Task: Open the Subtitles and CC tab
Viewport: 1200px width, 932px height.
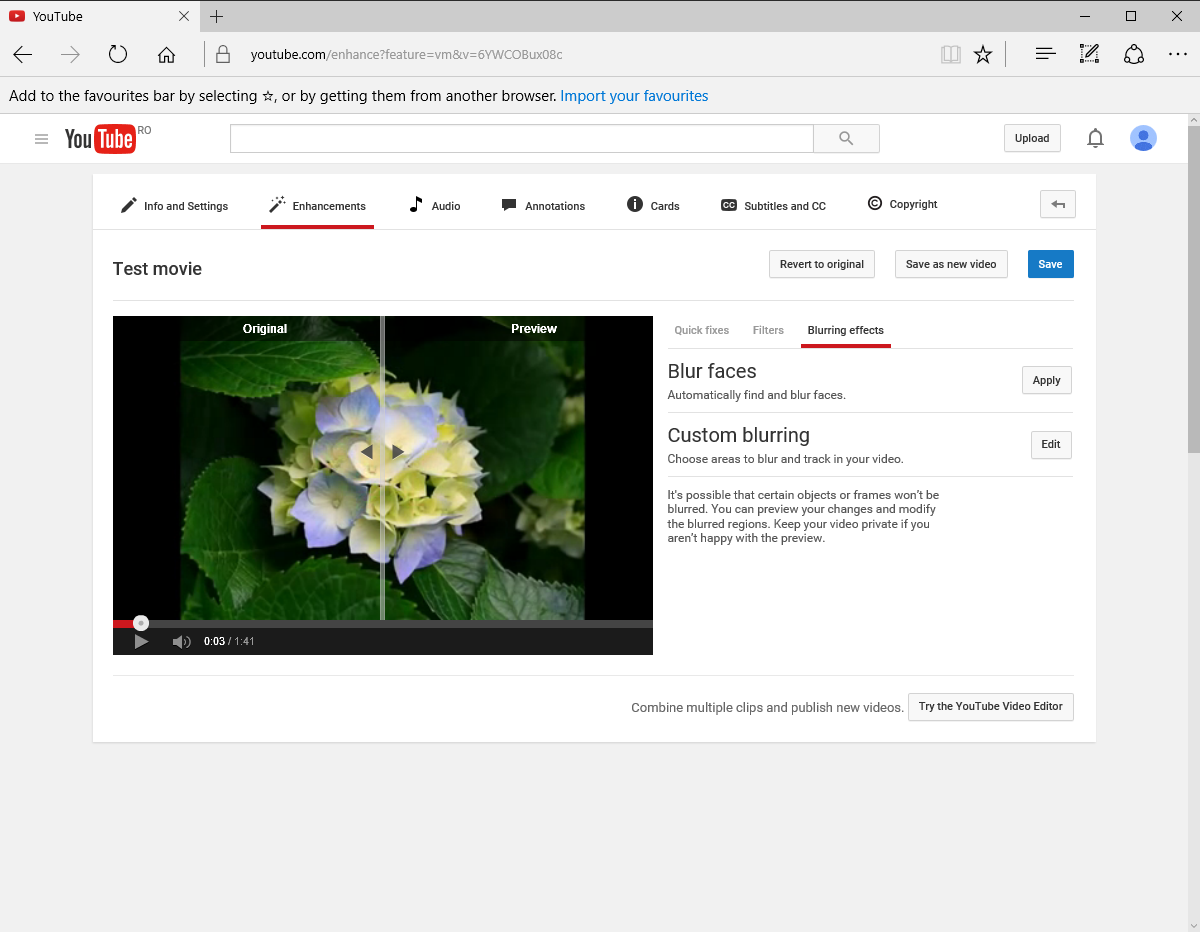Action: tap(773, 205)
